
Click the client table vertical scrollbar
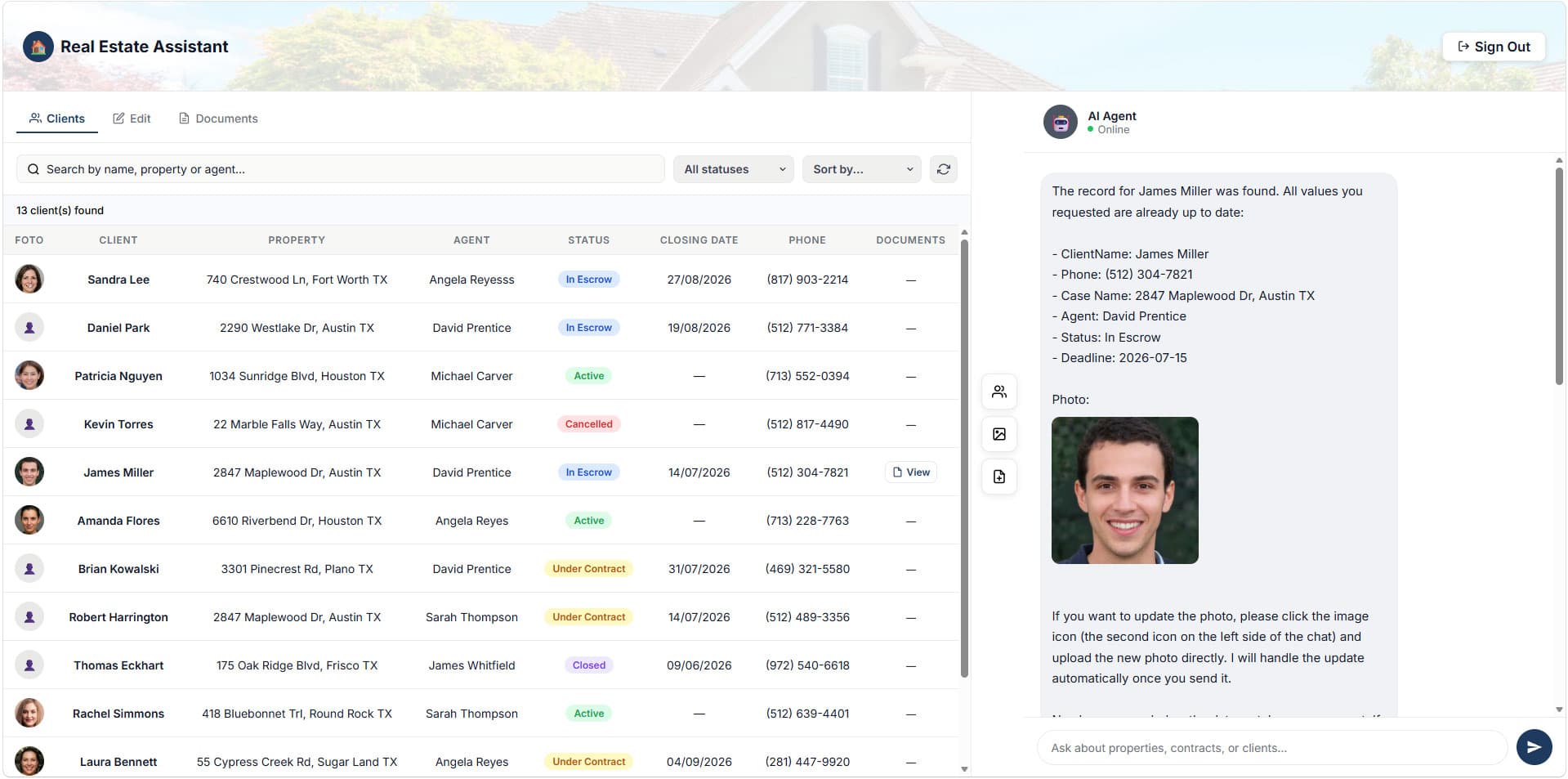[x=964, y=458]
